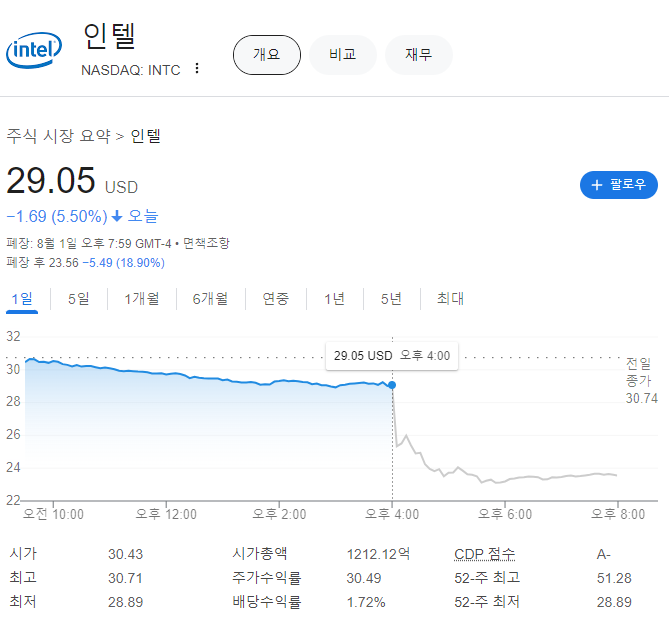
Task: Open the three-dot more options menu
Action: [x=197, y=68]
